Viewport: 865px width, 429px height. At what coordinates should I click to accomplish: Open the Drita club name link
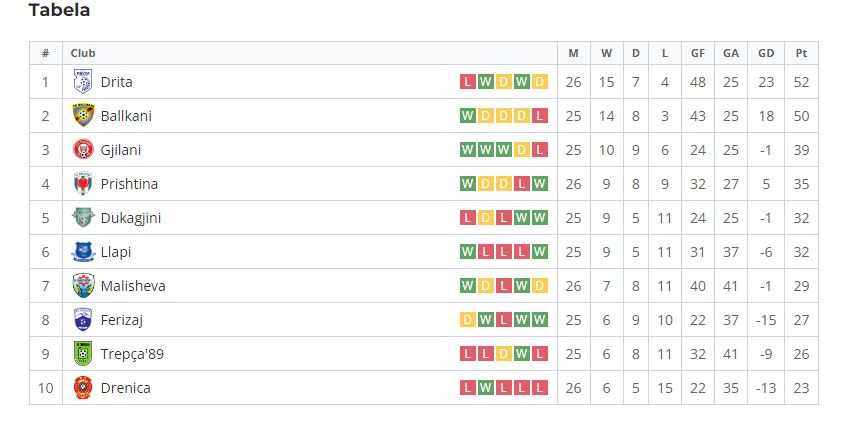pyautogui.click(x=116, y=82)
